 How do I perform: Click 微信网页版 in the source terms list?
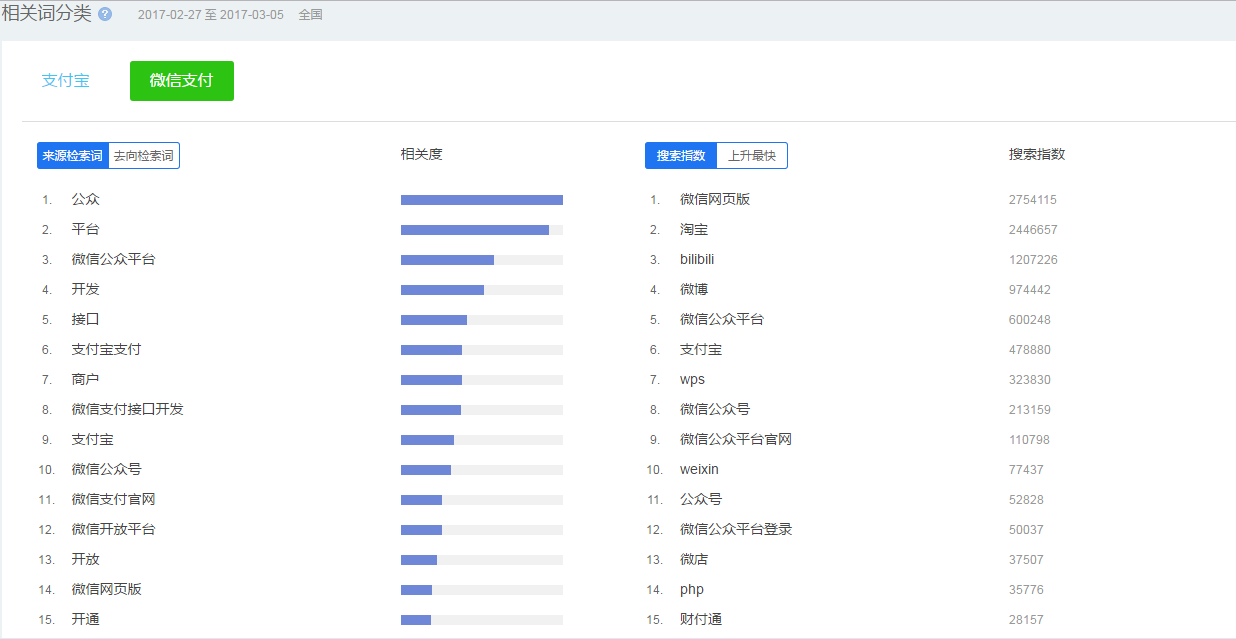107,590
